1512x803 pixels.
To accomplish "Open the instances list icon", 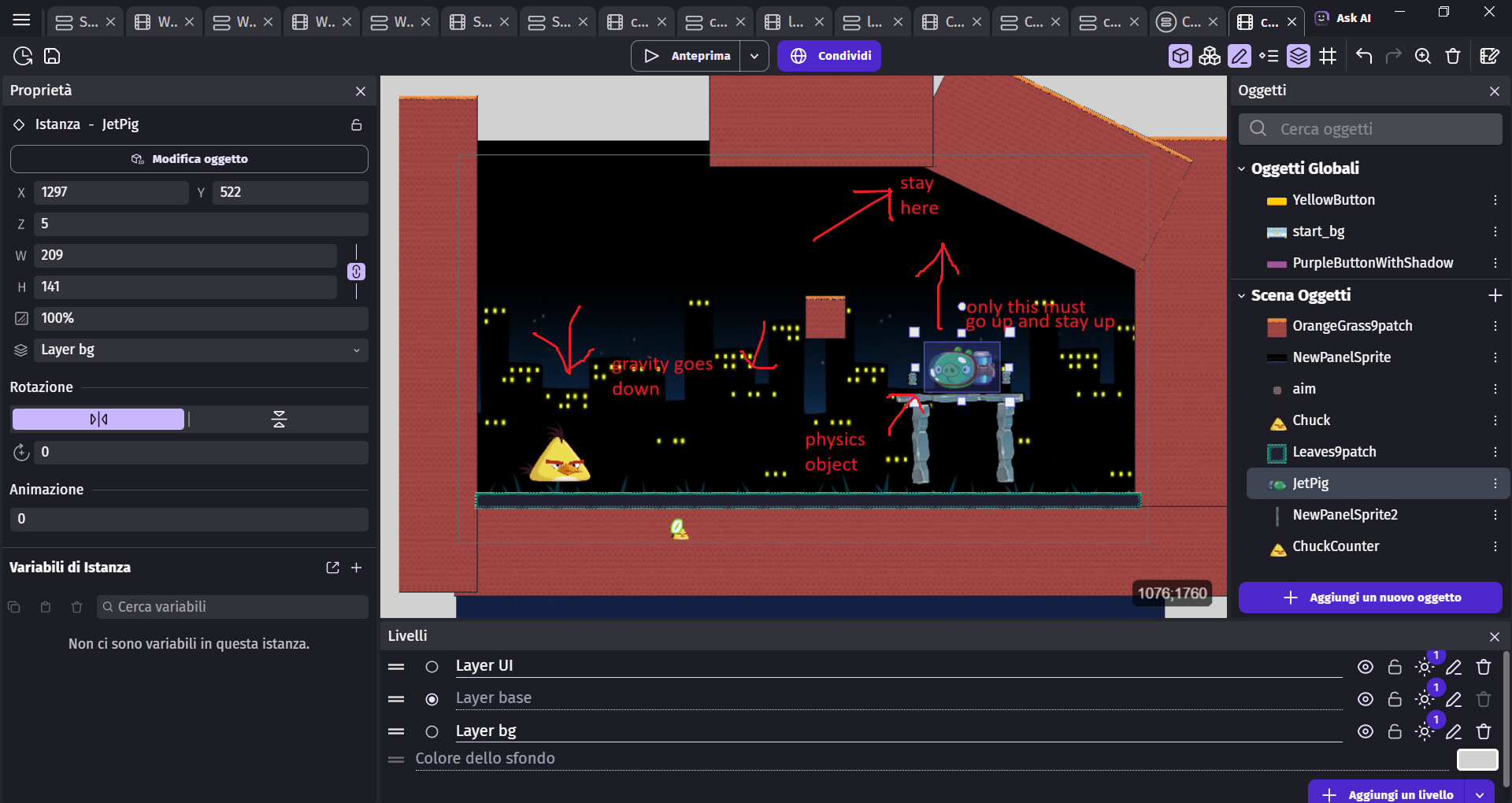I will coord(1269,56).
